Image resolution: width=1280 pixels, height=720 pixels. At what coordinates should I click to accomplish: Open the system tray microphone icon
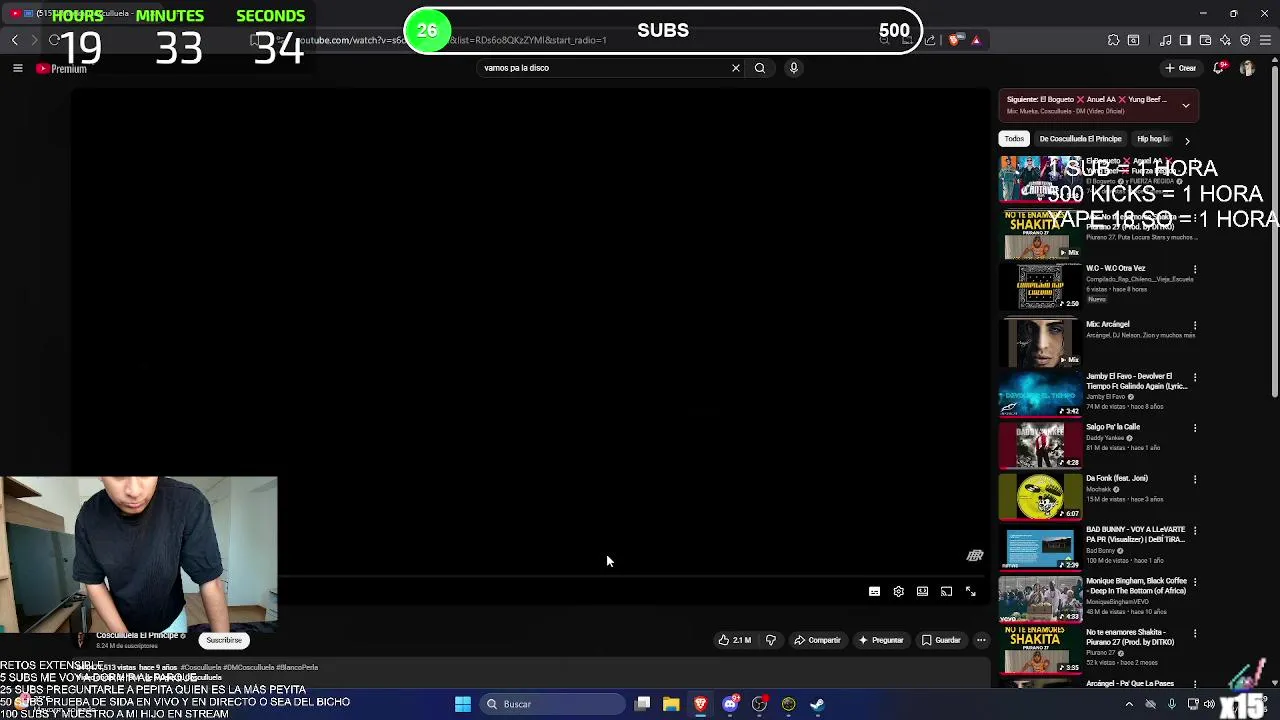pyautogui.click(x=1171, y=704)
